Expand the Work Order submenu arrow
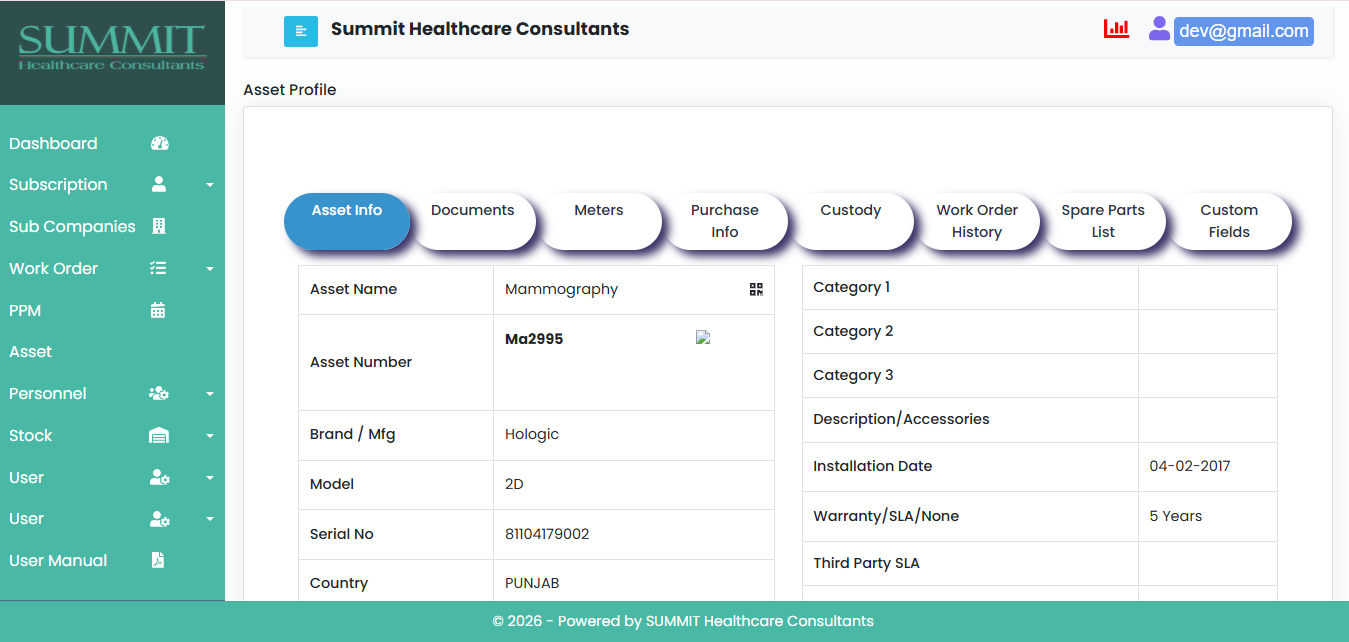1349x642 pixels. point(210,269)
